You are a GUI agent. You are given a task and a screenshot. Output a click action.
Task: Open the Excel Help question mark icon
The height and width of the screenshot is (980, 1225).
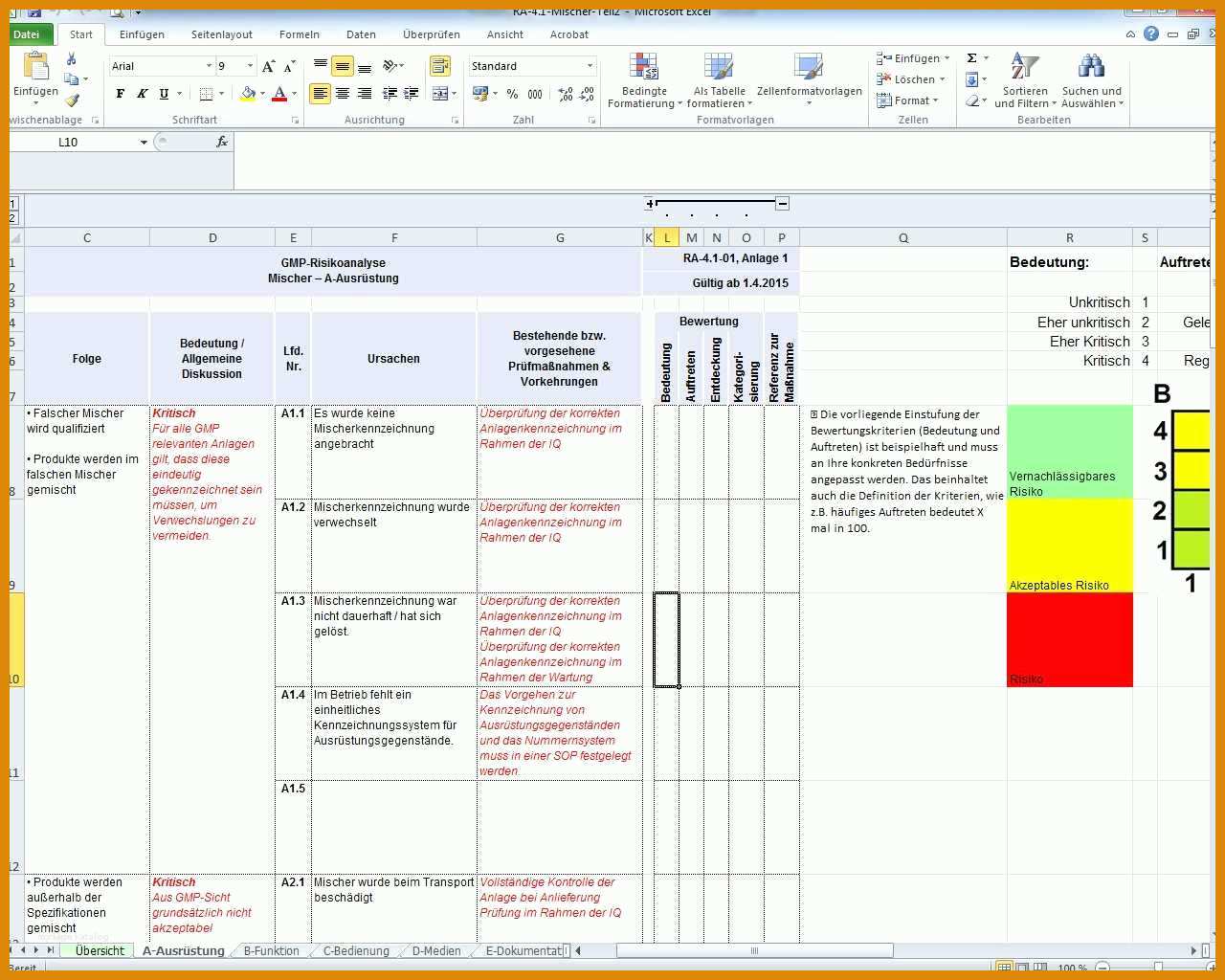point(1151,33)
